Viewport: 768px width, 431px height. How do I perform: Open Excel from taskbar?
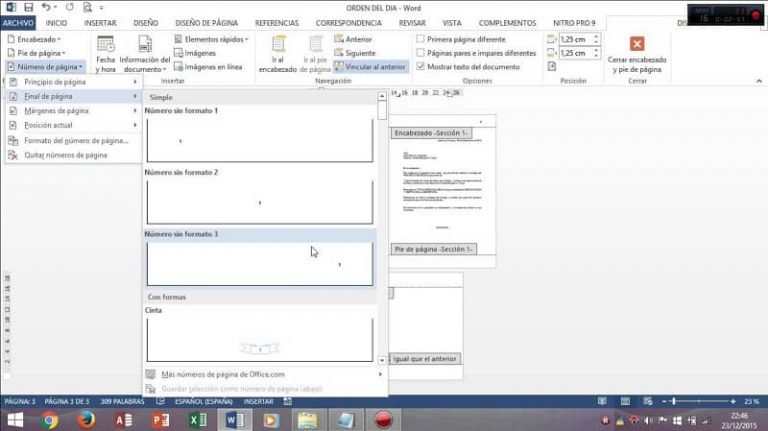tap(197, 420)
